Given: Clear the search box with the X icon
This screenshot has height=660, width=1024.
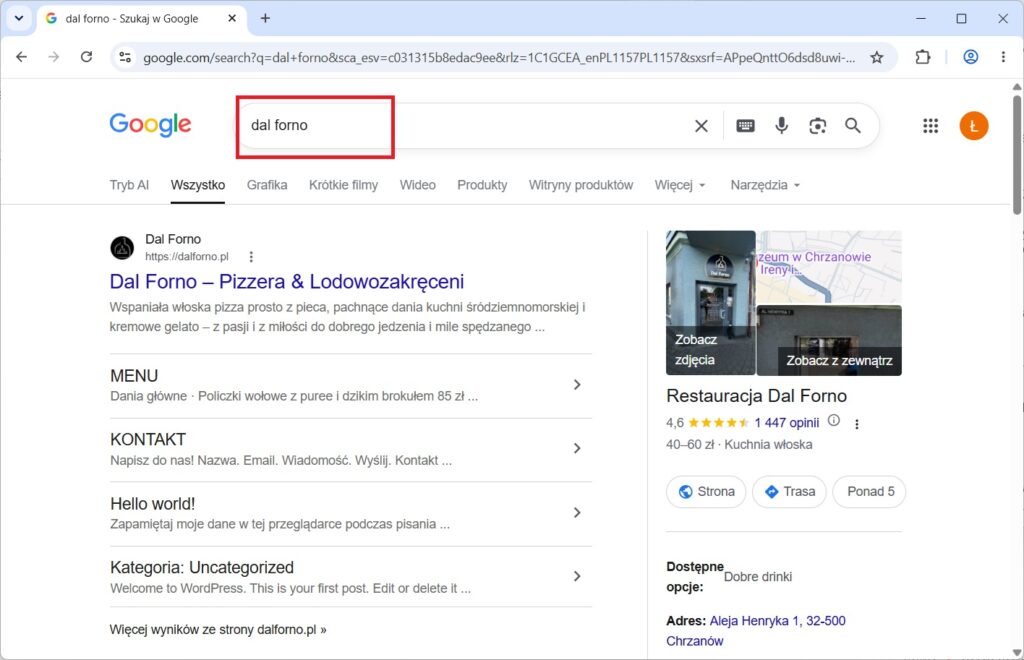Looking at the screenshot, I should click(701, 125).
